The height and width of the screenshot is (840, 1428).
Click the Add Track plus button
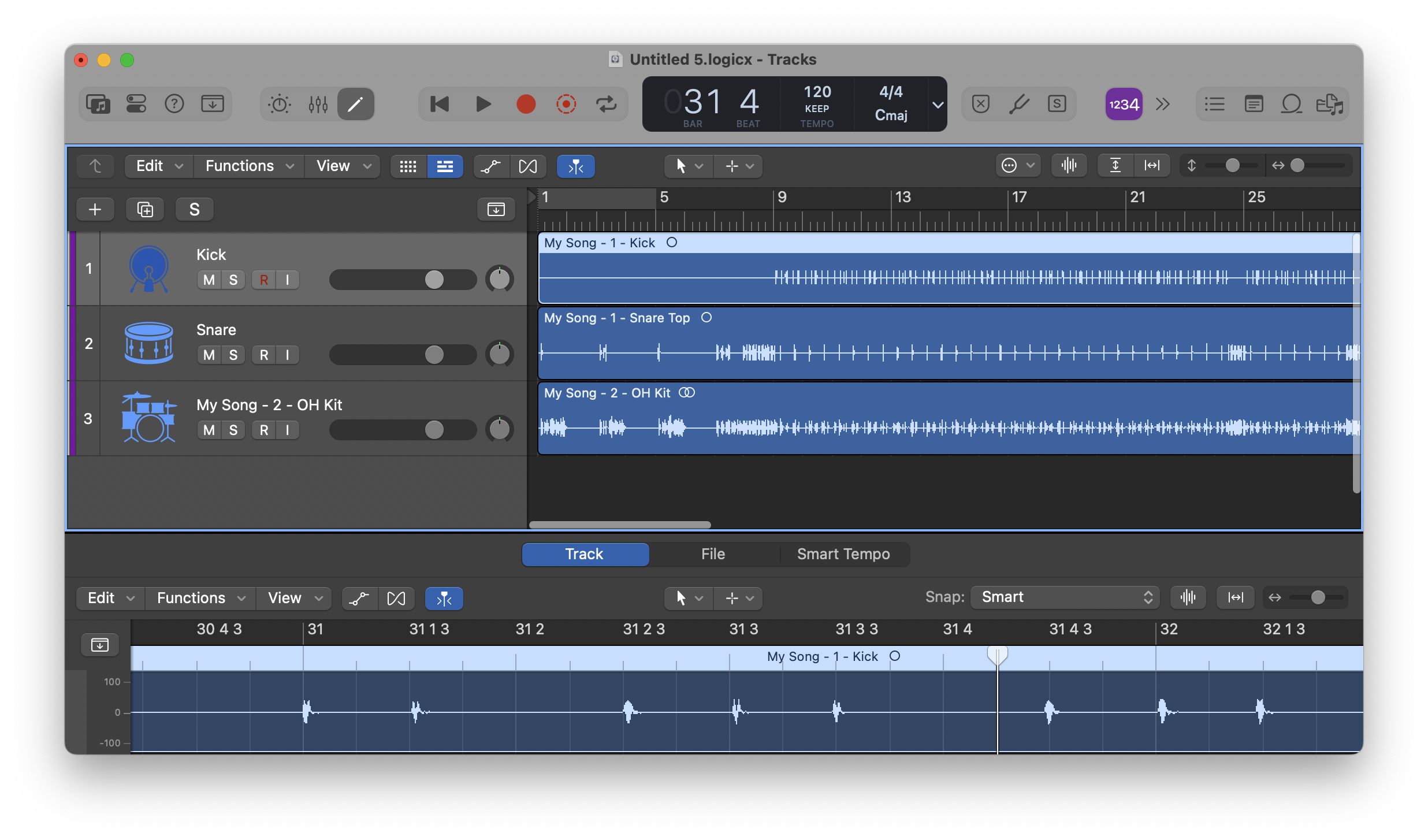point(95,209)
